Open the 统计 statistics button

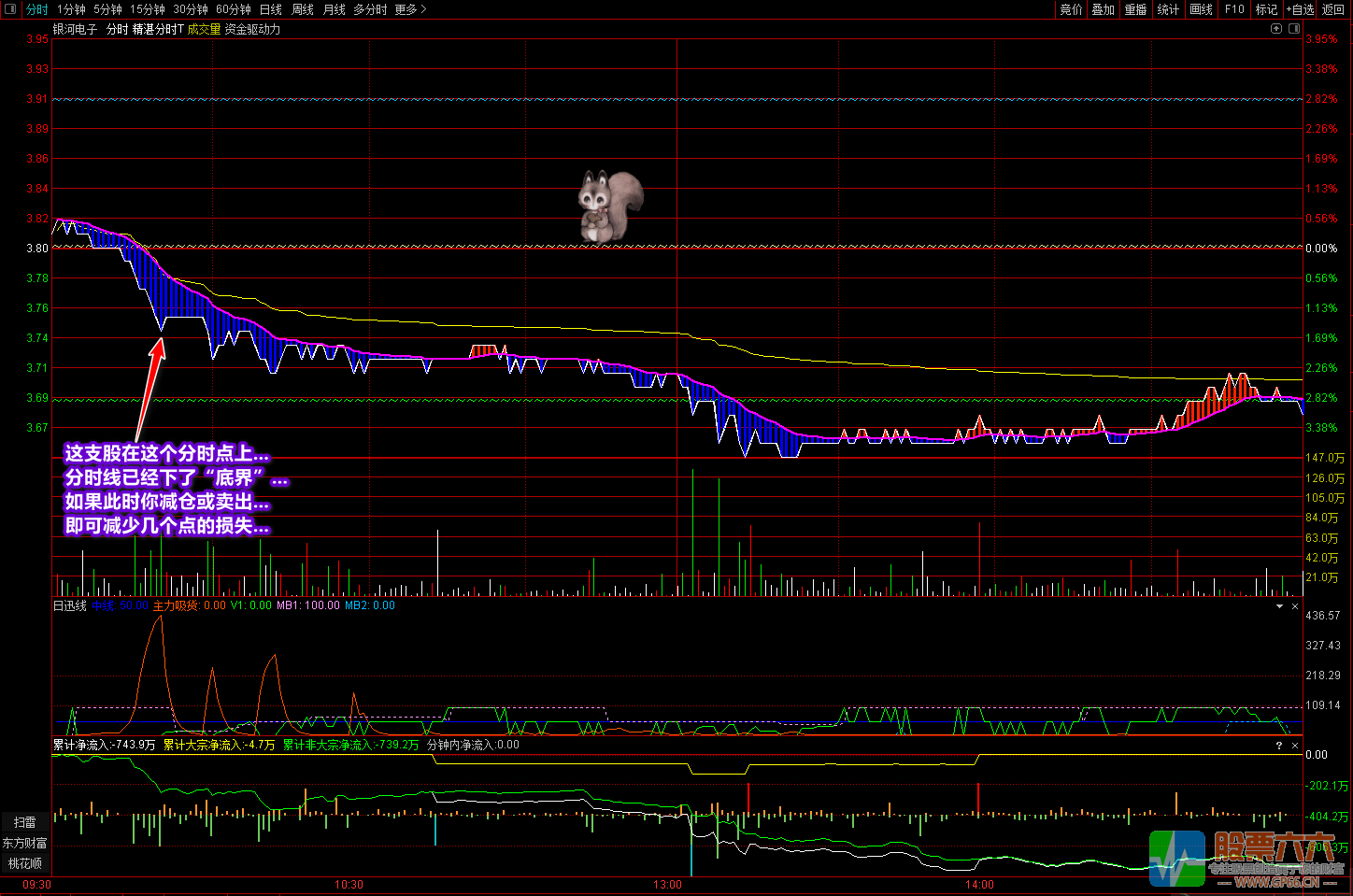point(1169,9)
